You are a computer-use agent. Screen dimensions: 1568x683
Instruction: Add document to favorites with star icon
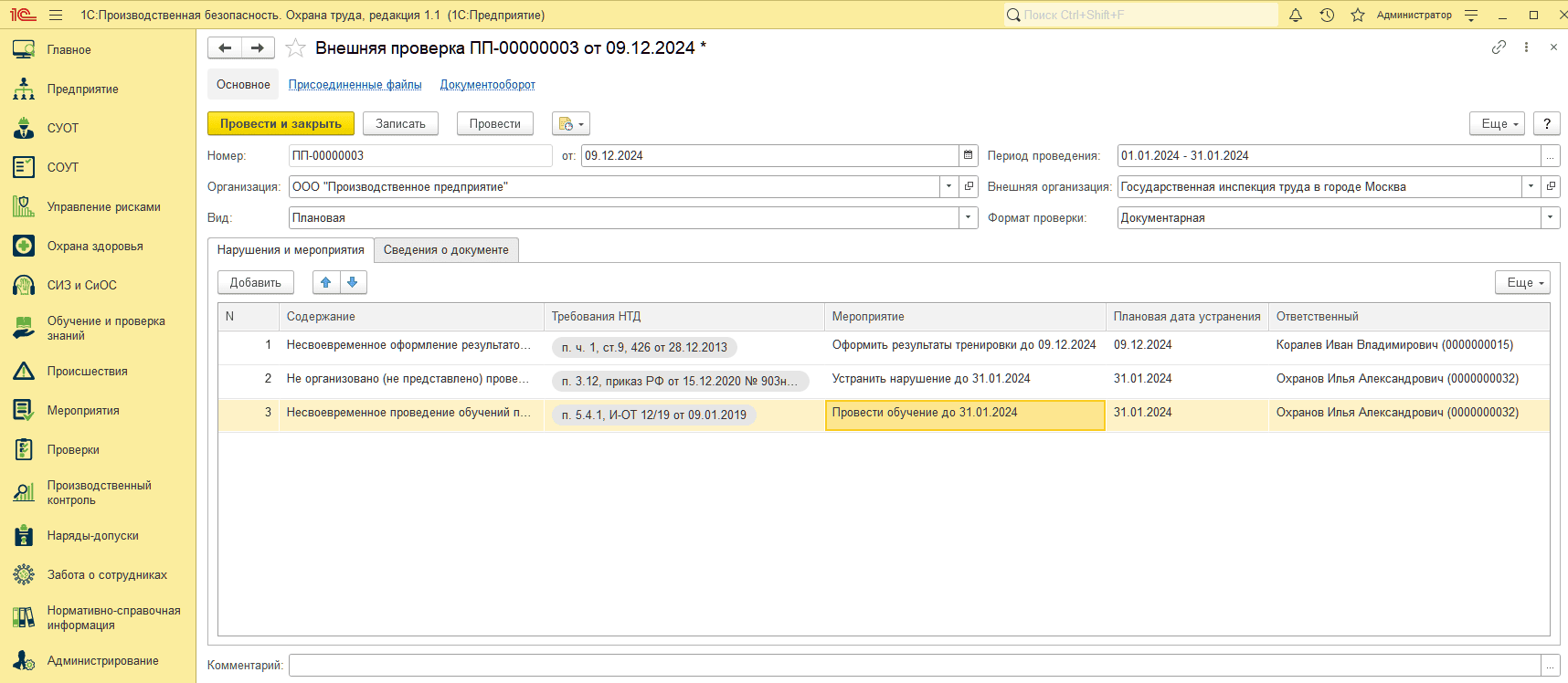coord(295,48)
